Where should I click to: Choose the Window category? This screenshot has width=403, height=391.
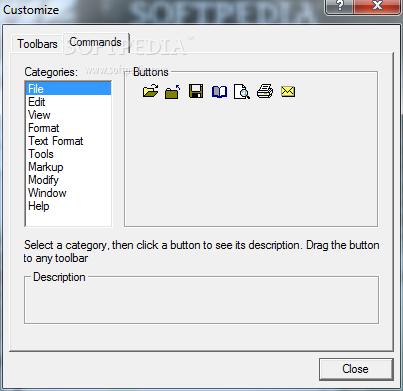point(68,193)
